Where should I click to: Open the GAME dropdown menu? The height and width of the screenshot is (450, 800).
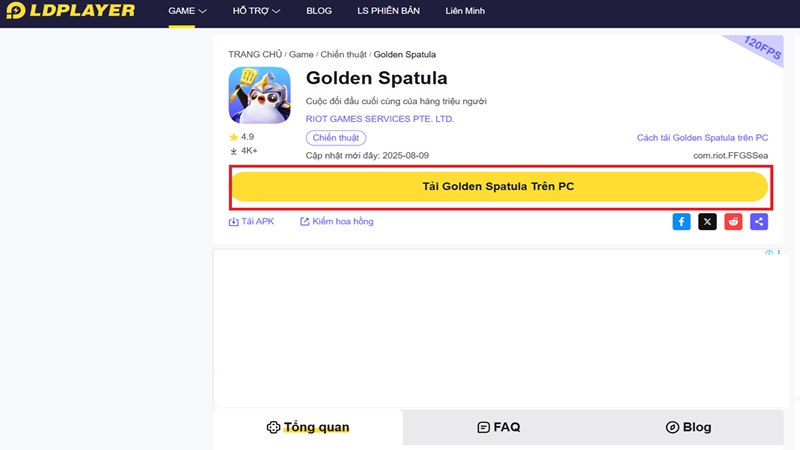187,11
